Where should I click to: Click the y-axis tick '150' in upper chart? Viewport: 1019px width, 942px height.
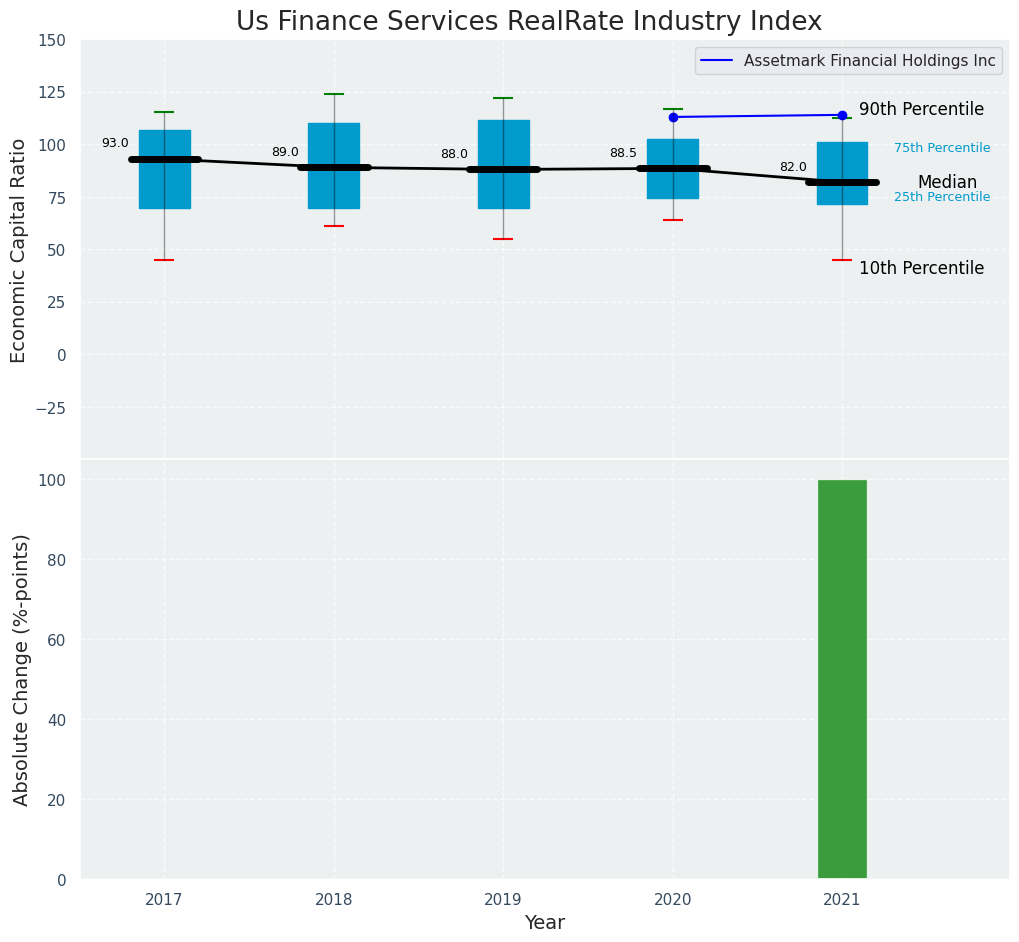[54, 40]
